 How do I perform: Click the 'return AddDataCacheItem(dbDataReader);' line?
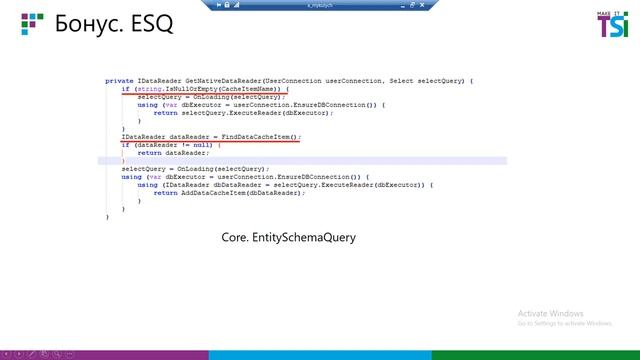[229, 193]
